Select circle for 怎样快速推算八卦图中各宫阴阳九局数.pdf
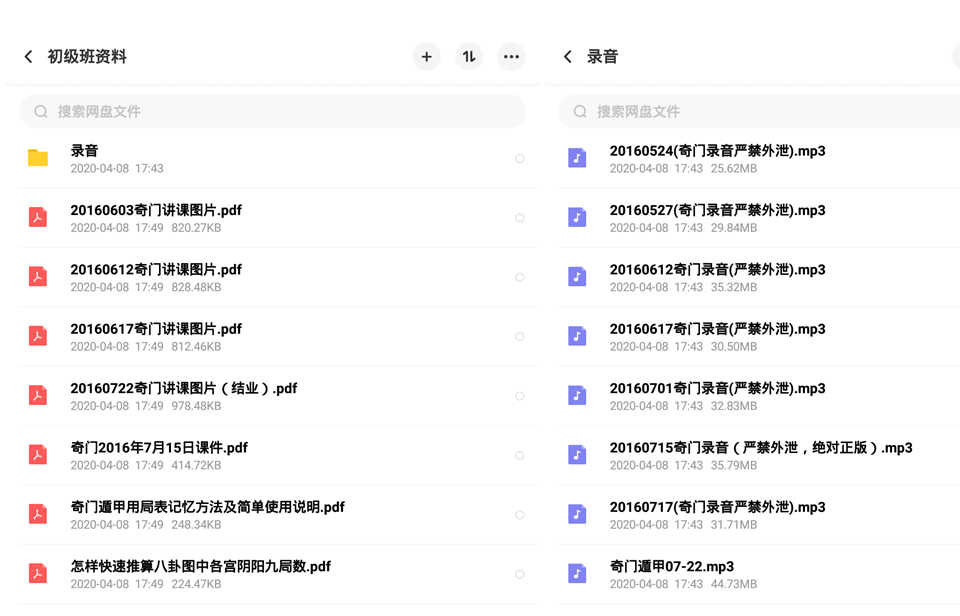This screenshot has height=616, width=960. click(x=520, y=574)
